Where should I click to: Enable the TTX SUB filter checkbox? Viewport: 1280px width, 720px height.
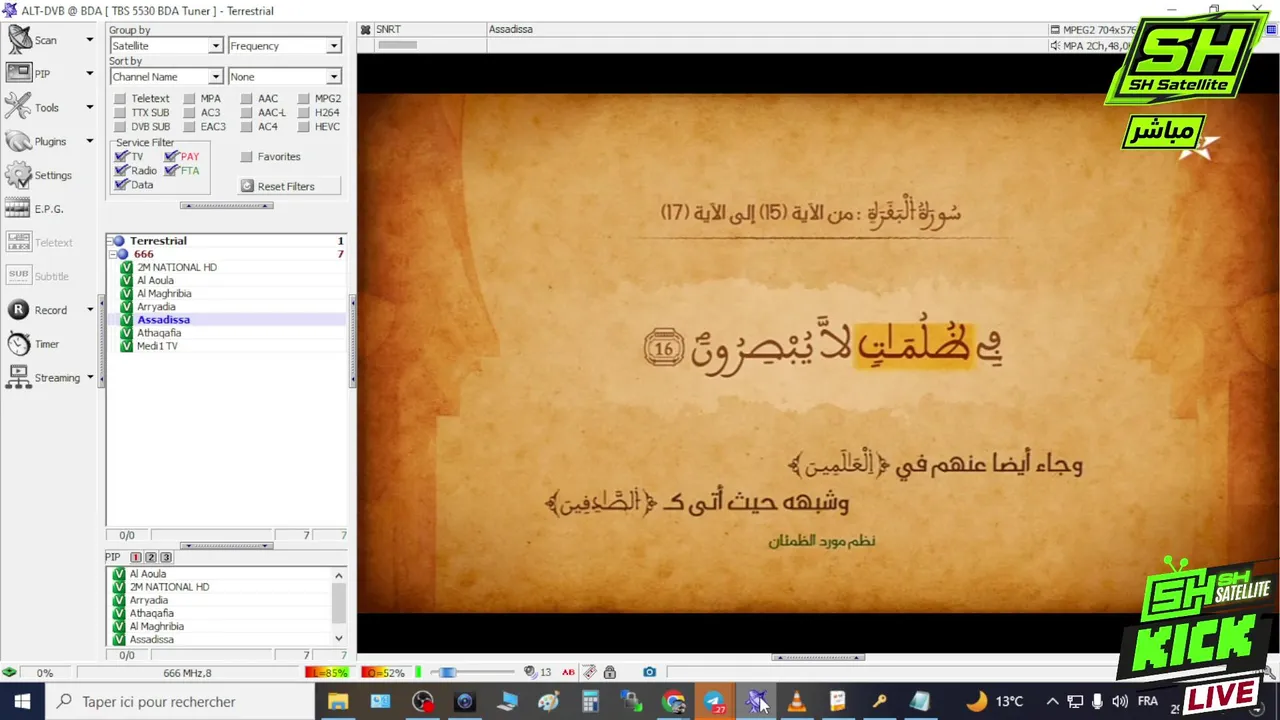coord(120,113)
